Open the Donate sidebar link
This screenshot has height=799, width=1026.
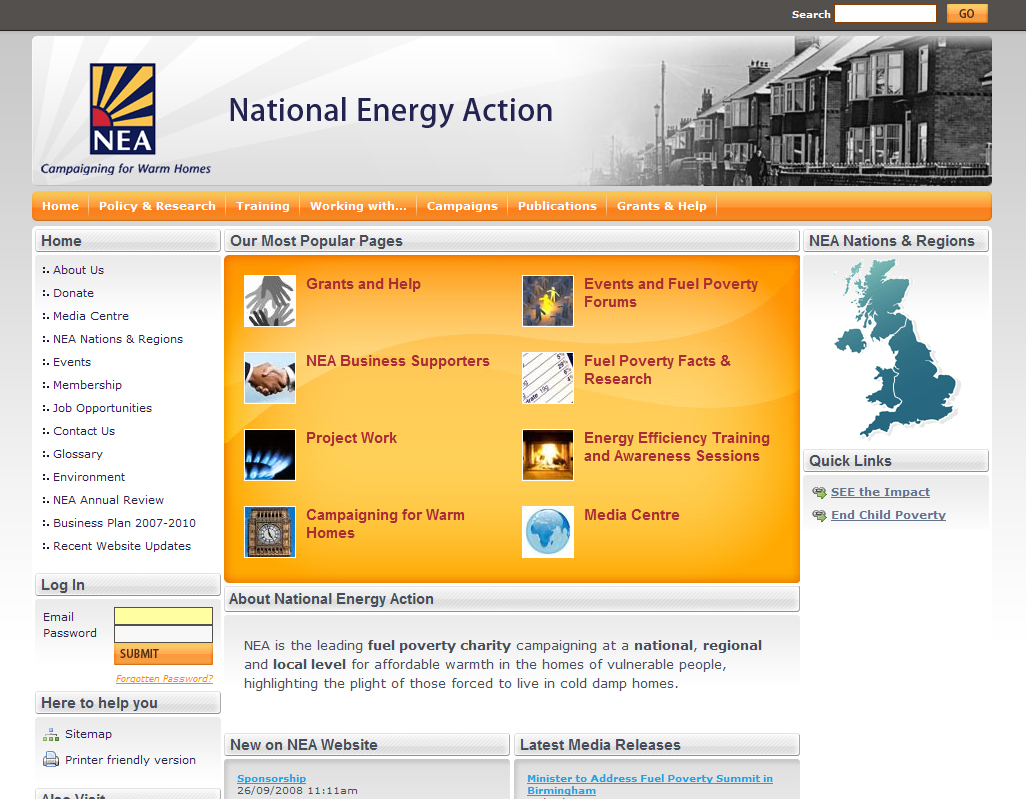click(73, 293)
